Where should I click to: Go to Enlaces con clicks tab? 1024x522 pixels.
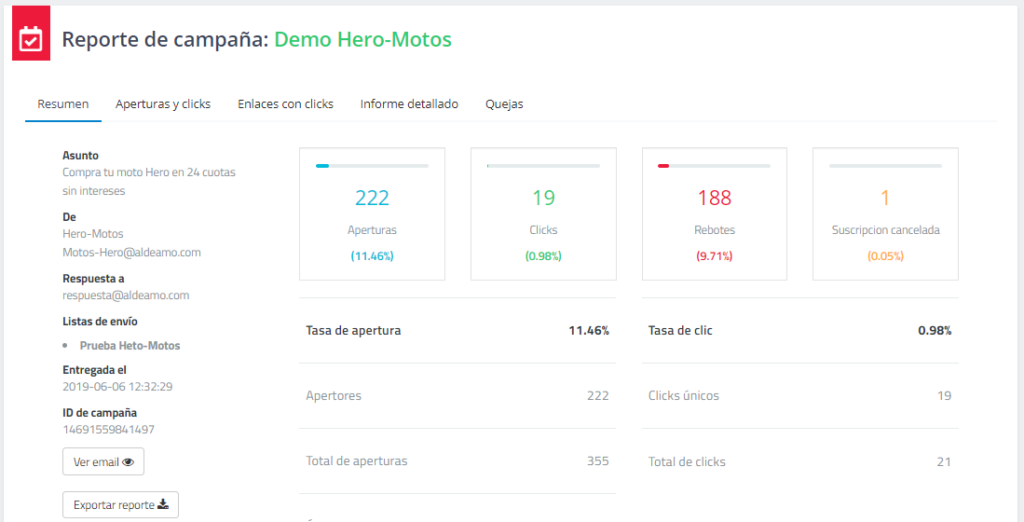tap(285, 104)
